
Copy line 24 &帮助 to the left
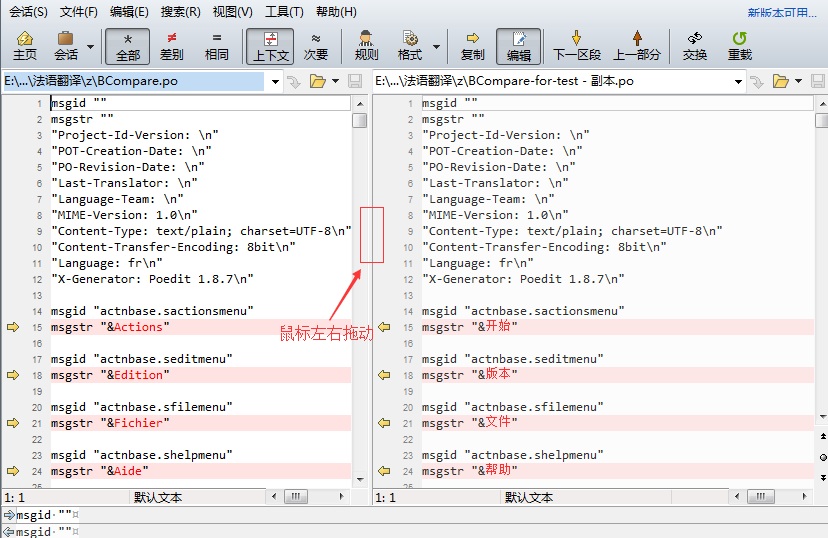pyautogui.click(x=384, y=471)
